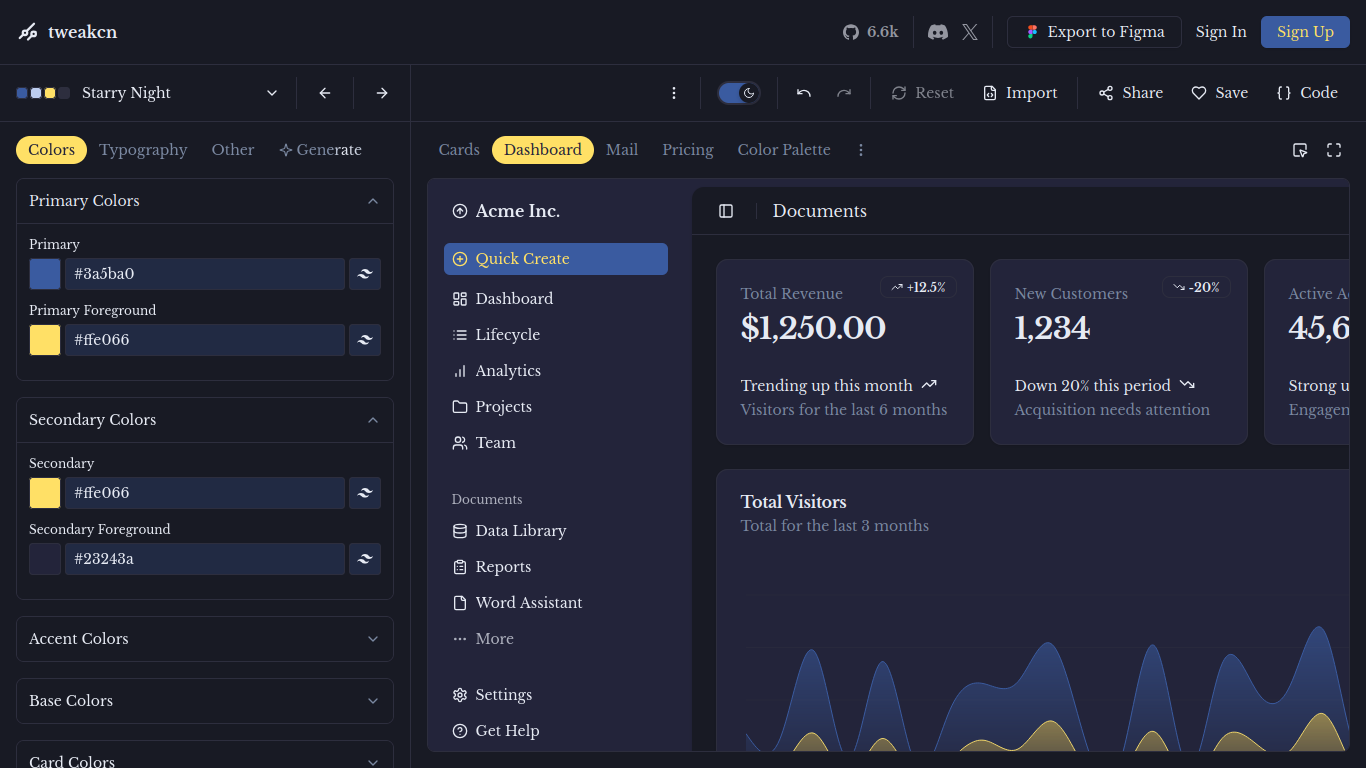Switch to the Pricing preview tab
The height and width of the screenshot is (768, 1366).
(x=688, y=150)
